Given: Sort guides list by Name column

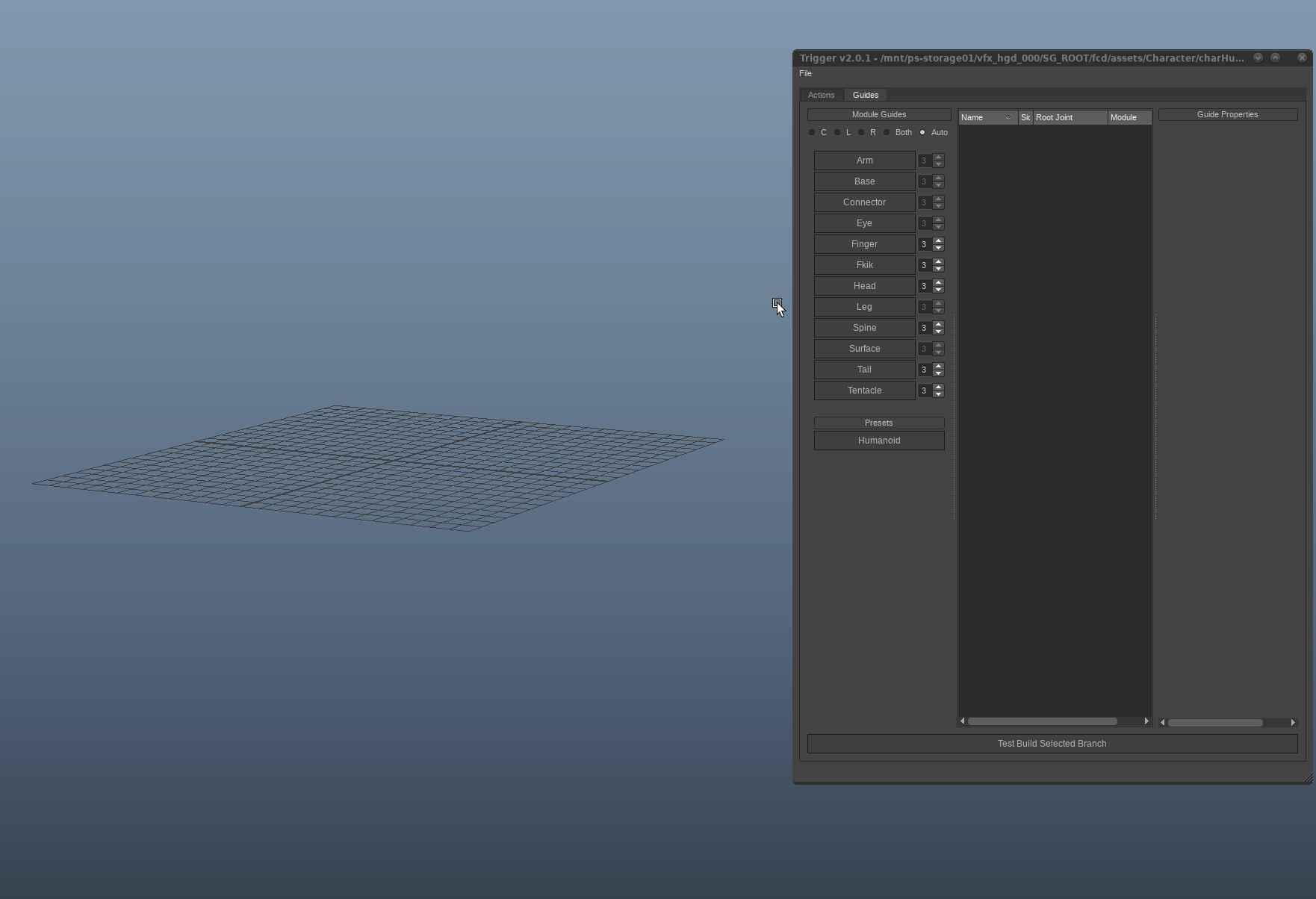Looking at the screenshot, I should point(987,117).
